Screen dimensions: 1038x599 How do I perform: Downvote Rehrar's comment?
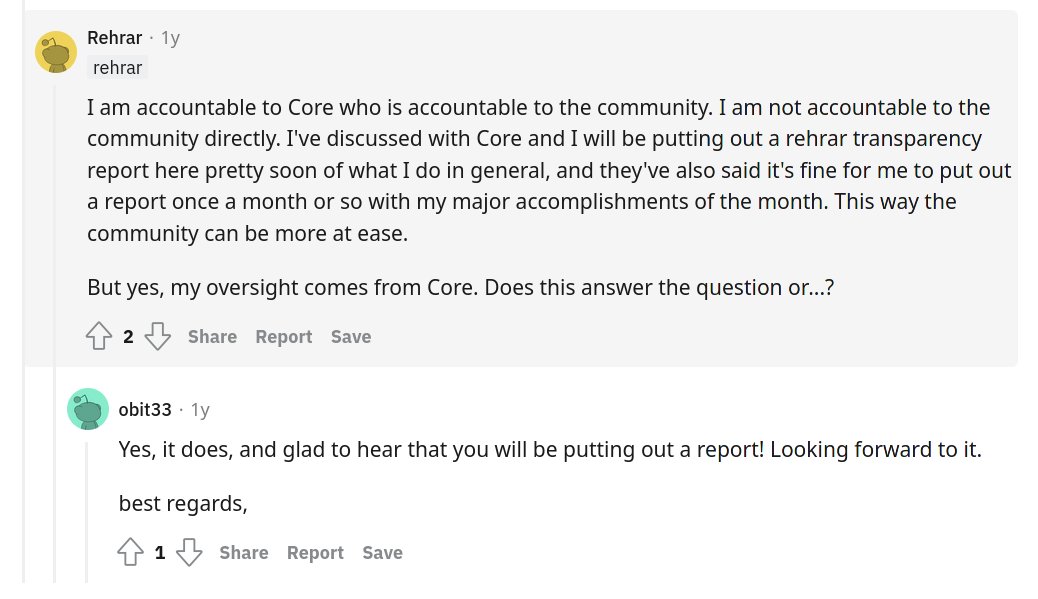(158, 336)
